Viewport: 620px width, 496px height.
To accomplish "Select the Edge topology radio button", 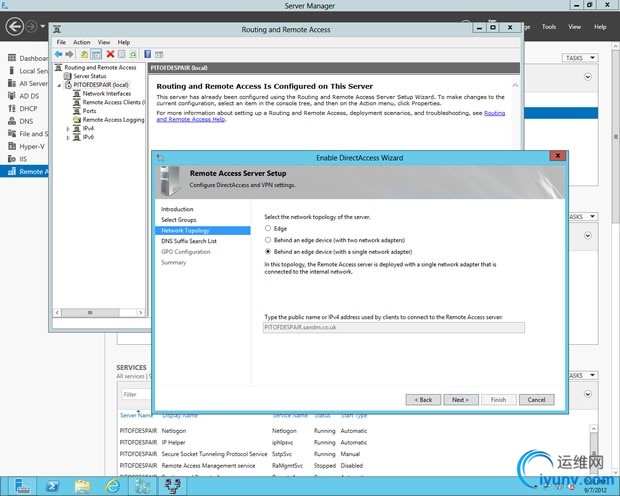I will coord(268,228).
